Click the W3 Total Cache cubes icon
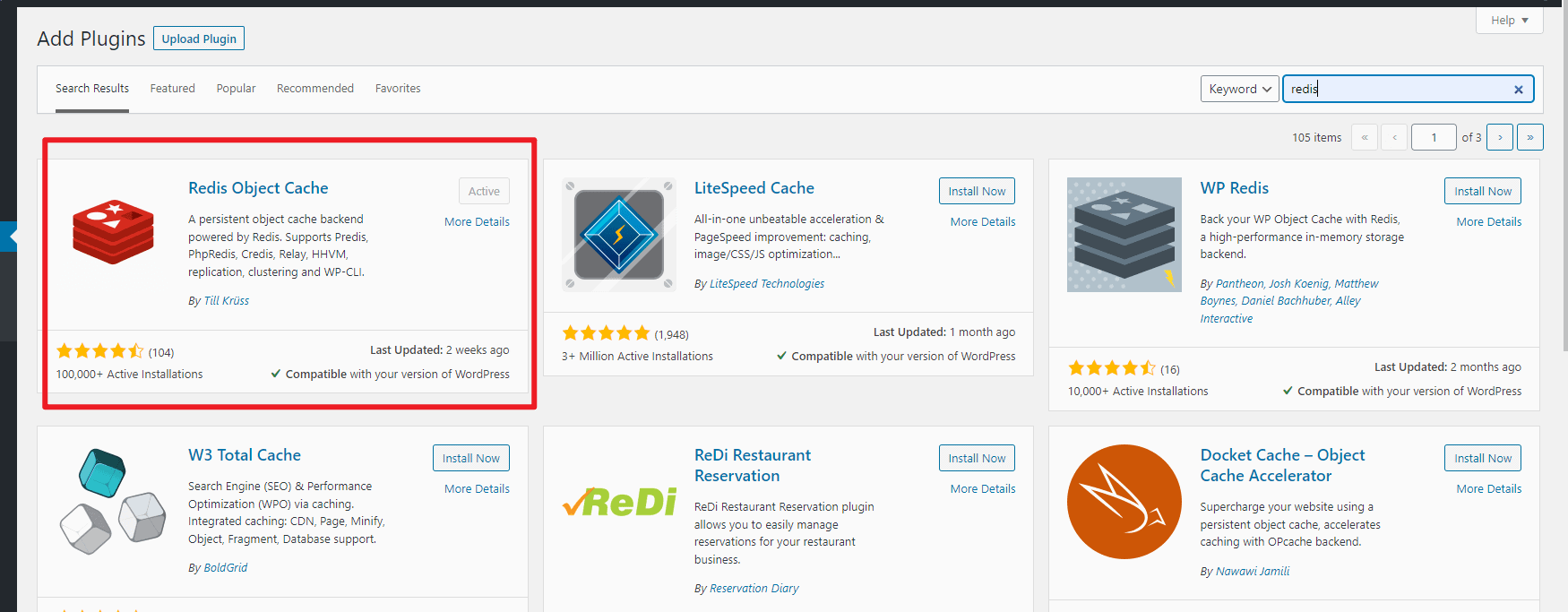1568x612 pixels. point(113,502)
